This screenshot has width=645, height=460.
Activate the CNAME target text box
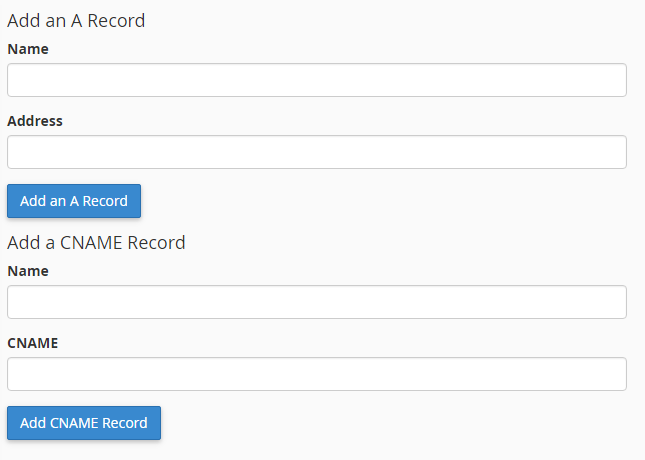click(x=317, y=374)
